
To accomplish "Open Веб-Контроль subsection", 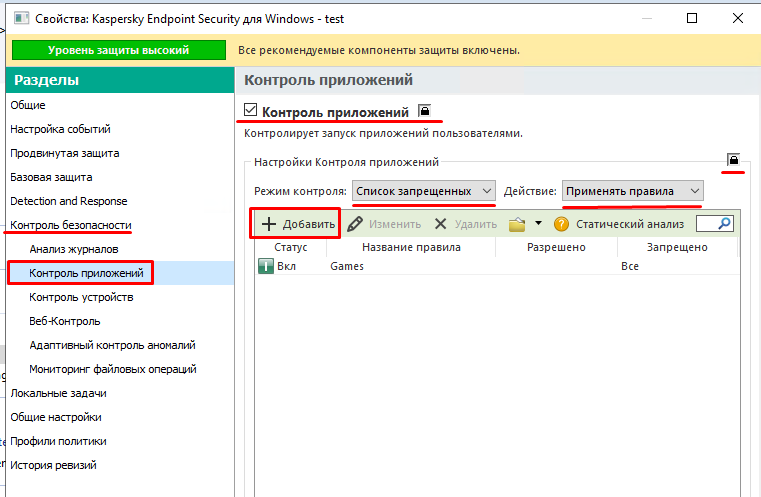I will 65,321.
